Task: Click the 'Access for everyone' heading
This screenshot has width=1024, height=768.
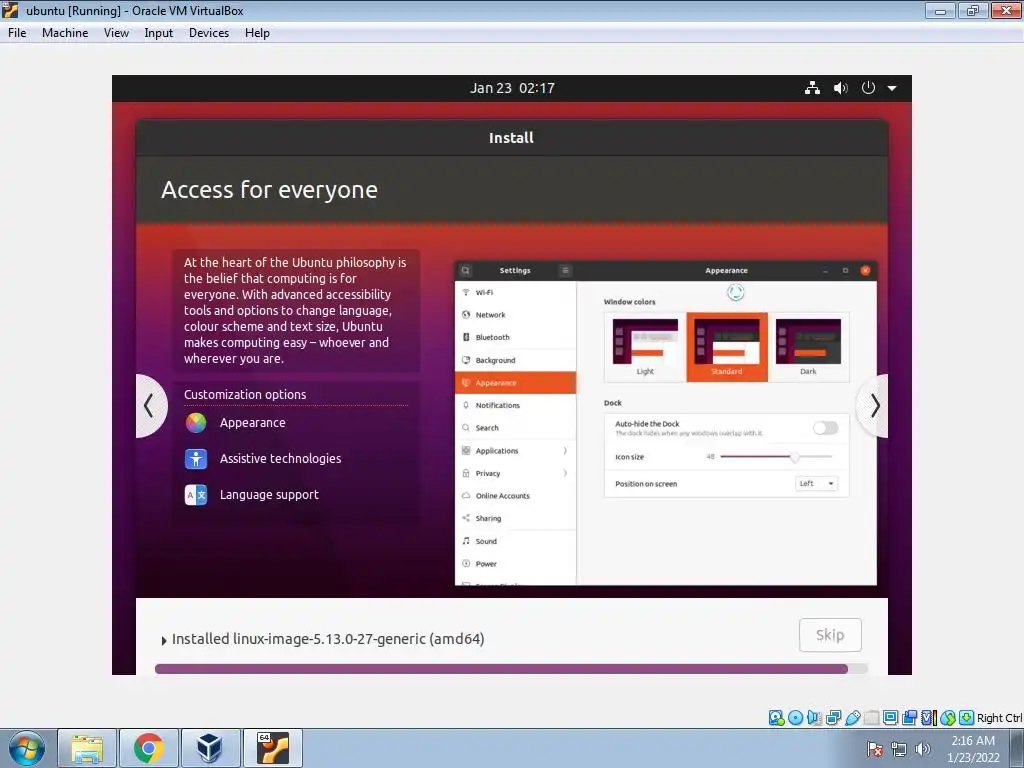Action: (x=269, y=189)
